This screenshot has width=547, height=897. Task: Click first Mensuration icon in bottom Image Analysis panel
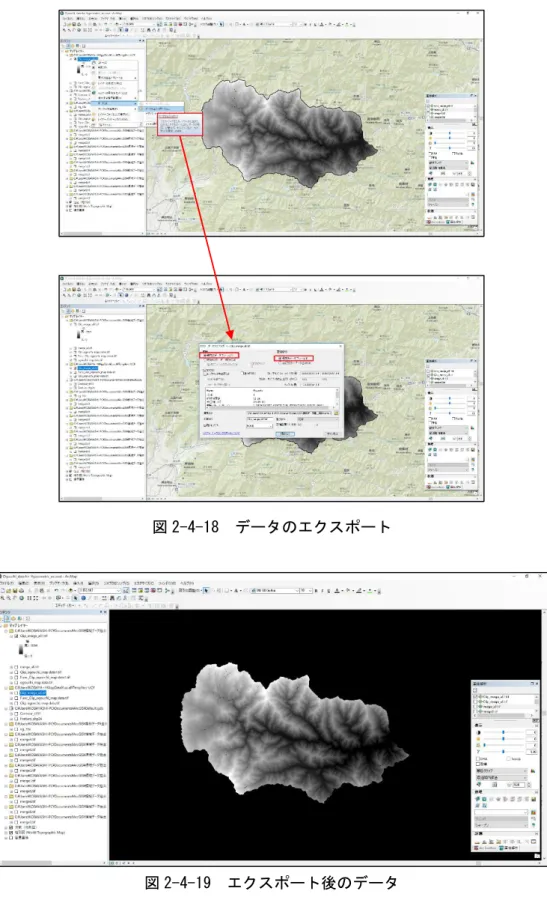pyautogui.click(x=477, y=842)
